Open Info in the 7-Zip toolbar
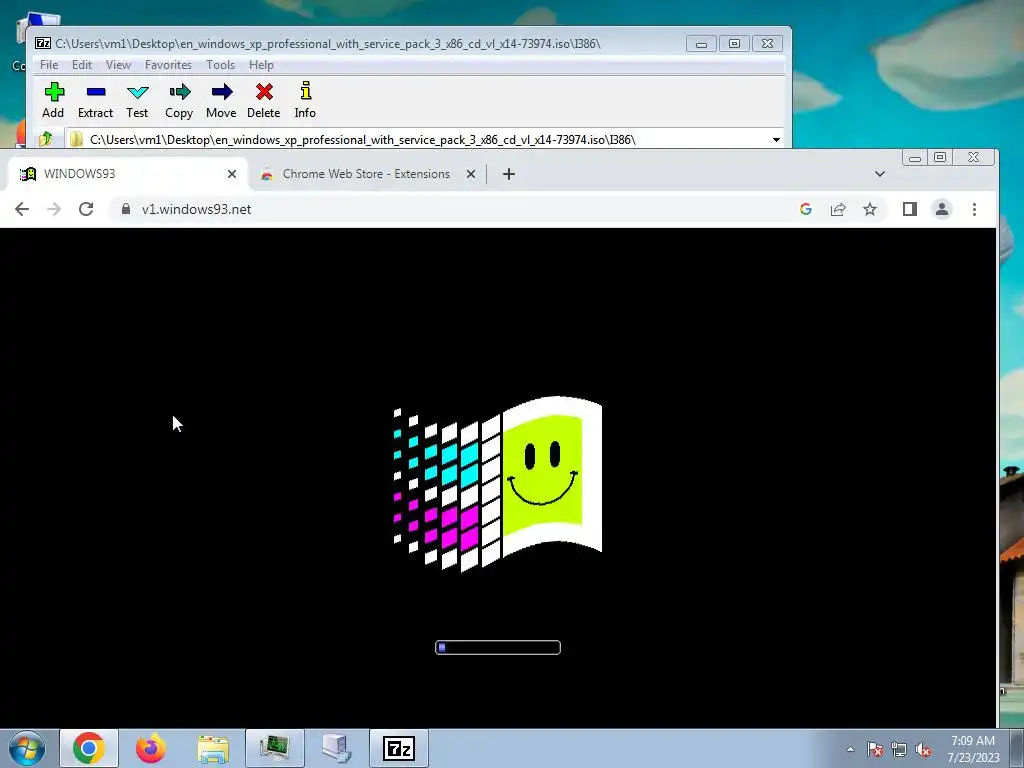This screenshot has width=1024, height=768. [305, 101]
